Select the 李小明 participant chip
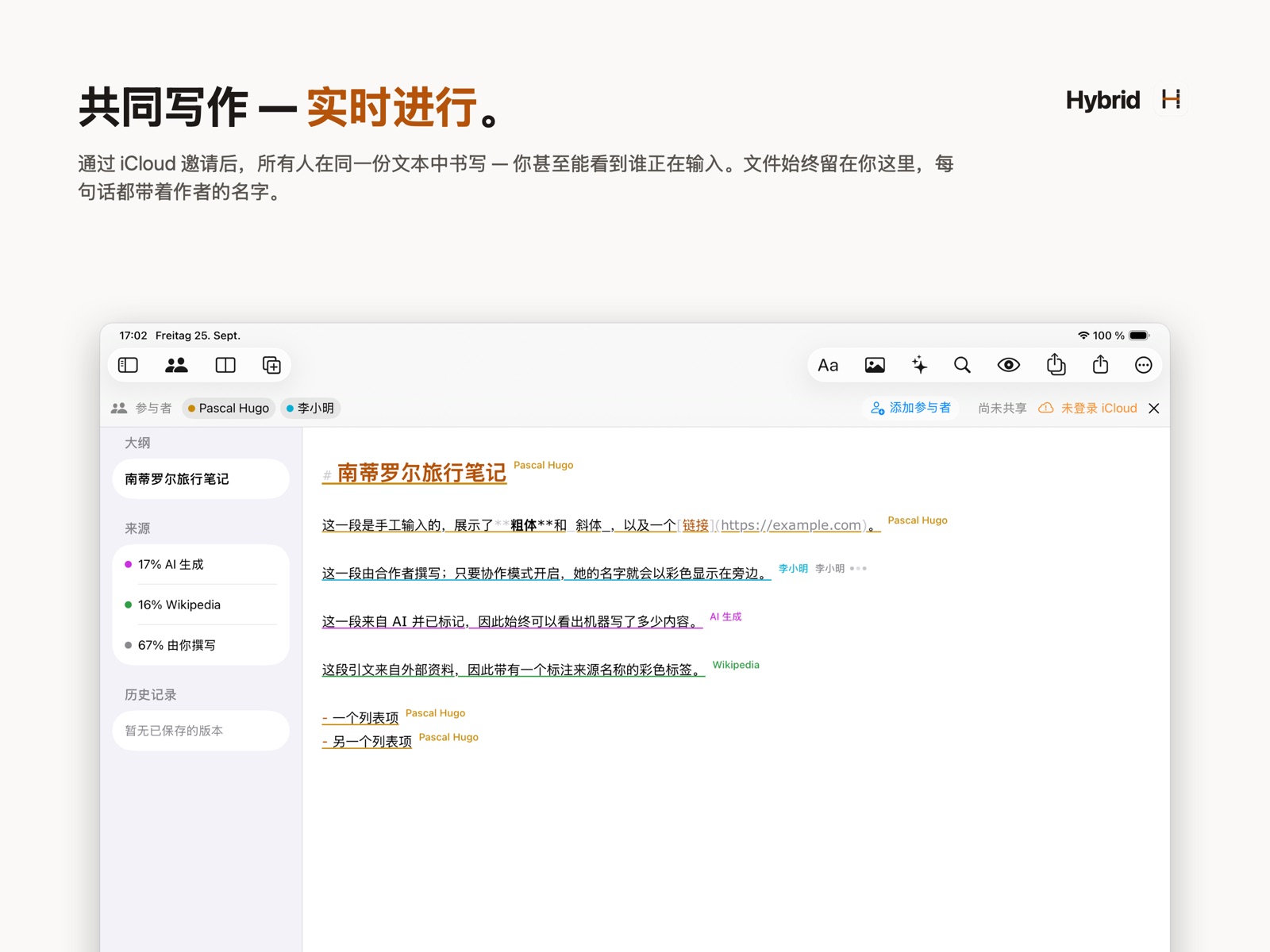 coord(310,408)
